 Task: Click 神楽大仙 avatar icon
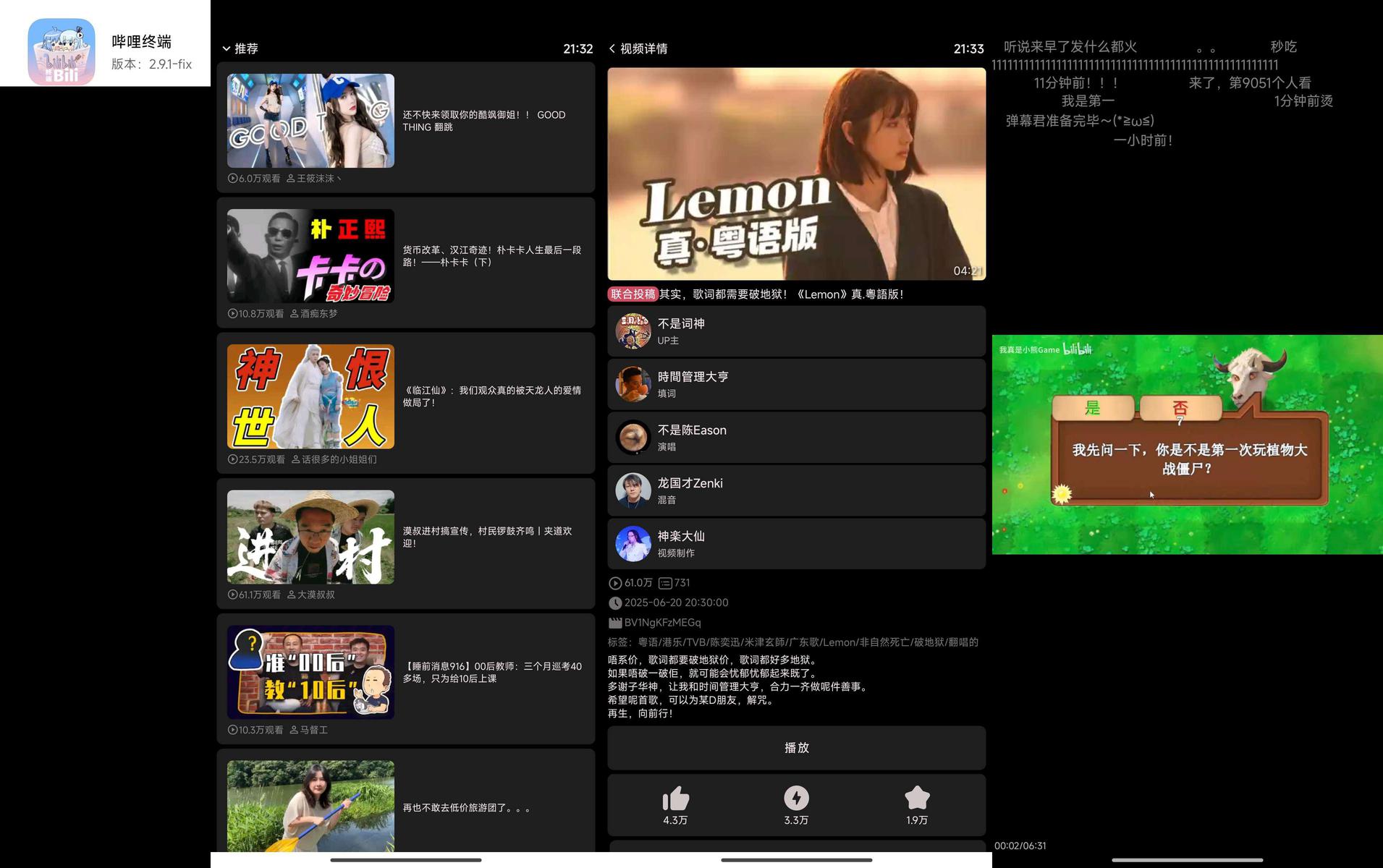tap(633, 544)
